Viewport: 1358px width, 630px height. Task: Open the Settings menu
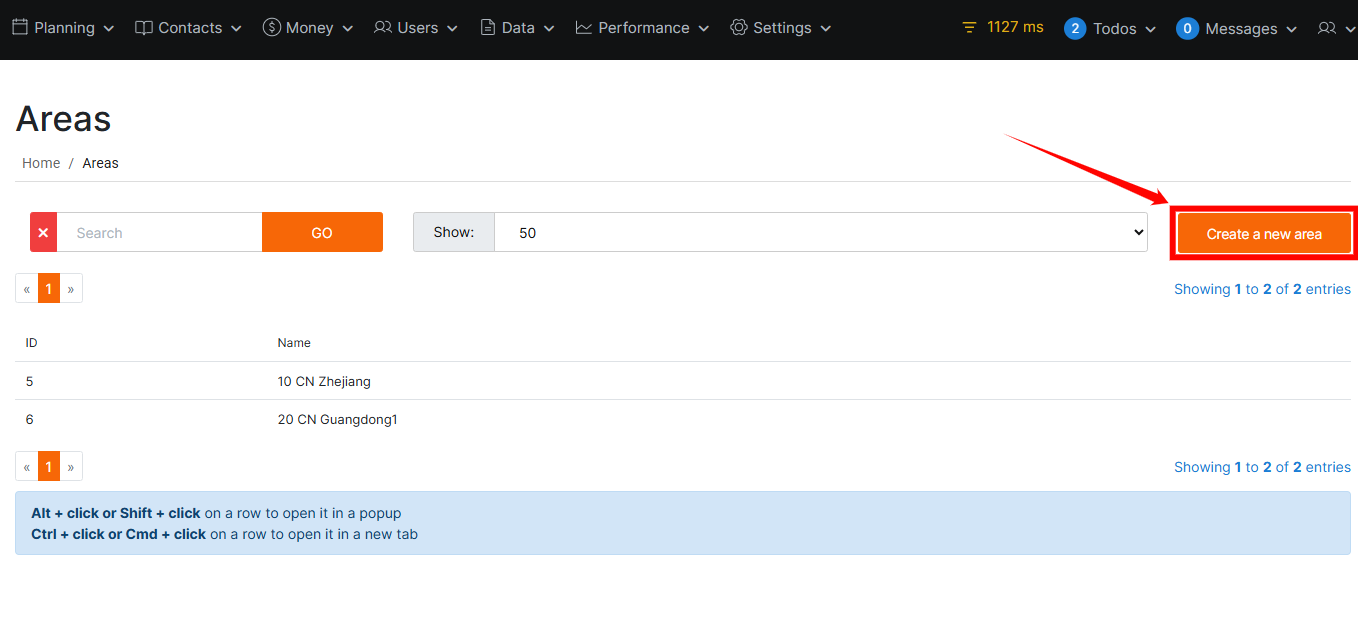coord(781,28)
